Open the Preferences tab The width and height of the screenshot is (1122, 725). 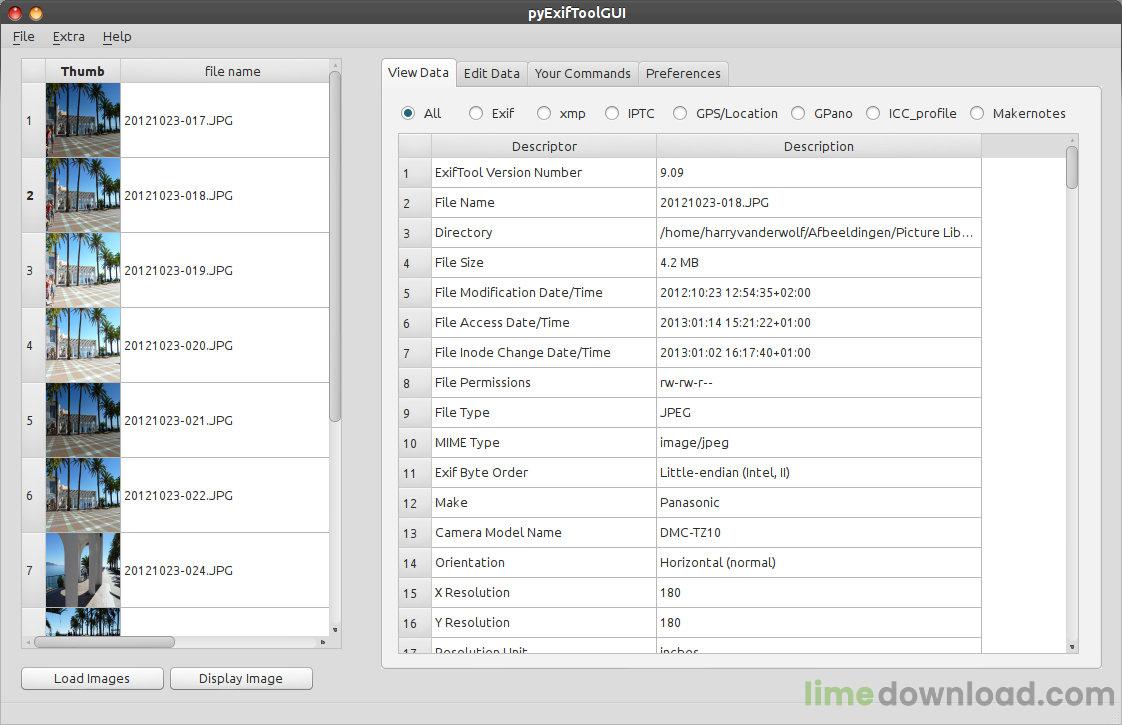(683, 72)
